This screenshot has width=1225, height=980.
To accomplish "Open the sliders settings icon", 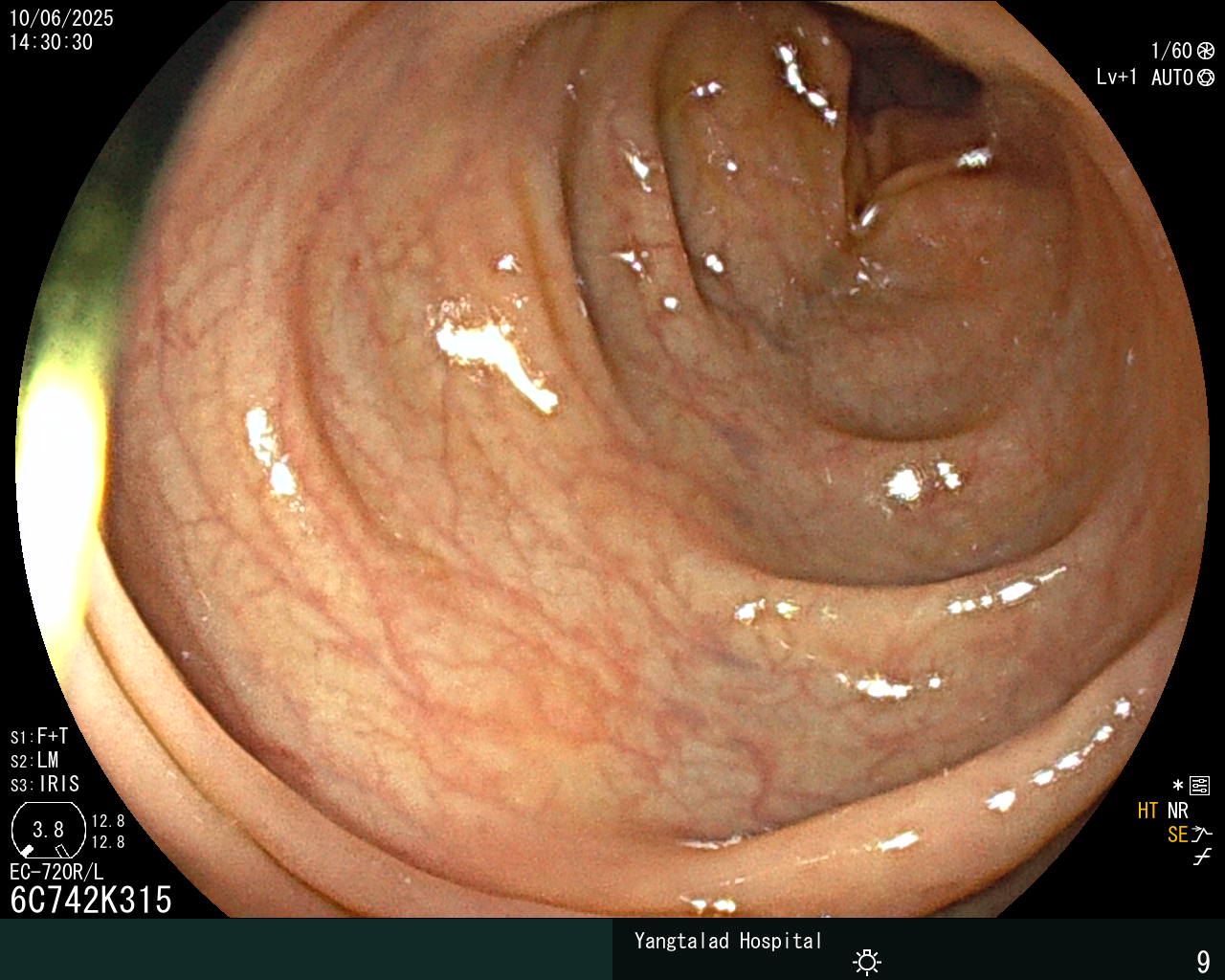I will pos(1200,787).
